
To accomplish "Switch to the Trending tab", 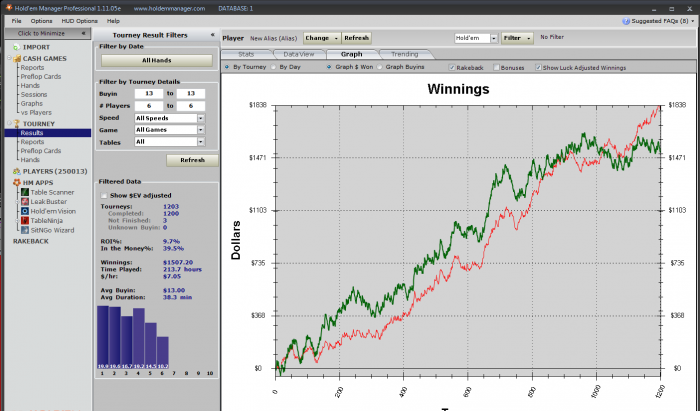I will [x=405, y=54].
